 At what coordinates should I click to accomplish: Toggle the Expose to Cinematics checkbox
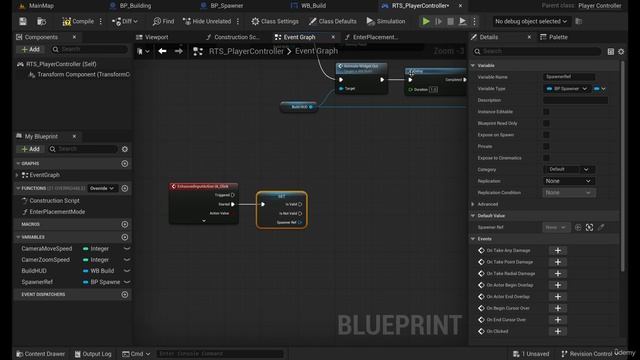(546, 158)
